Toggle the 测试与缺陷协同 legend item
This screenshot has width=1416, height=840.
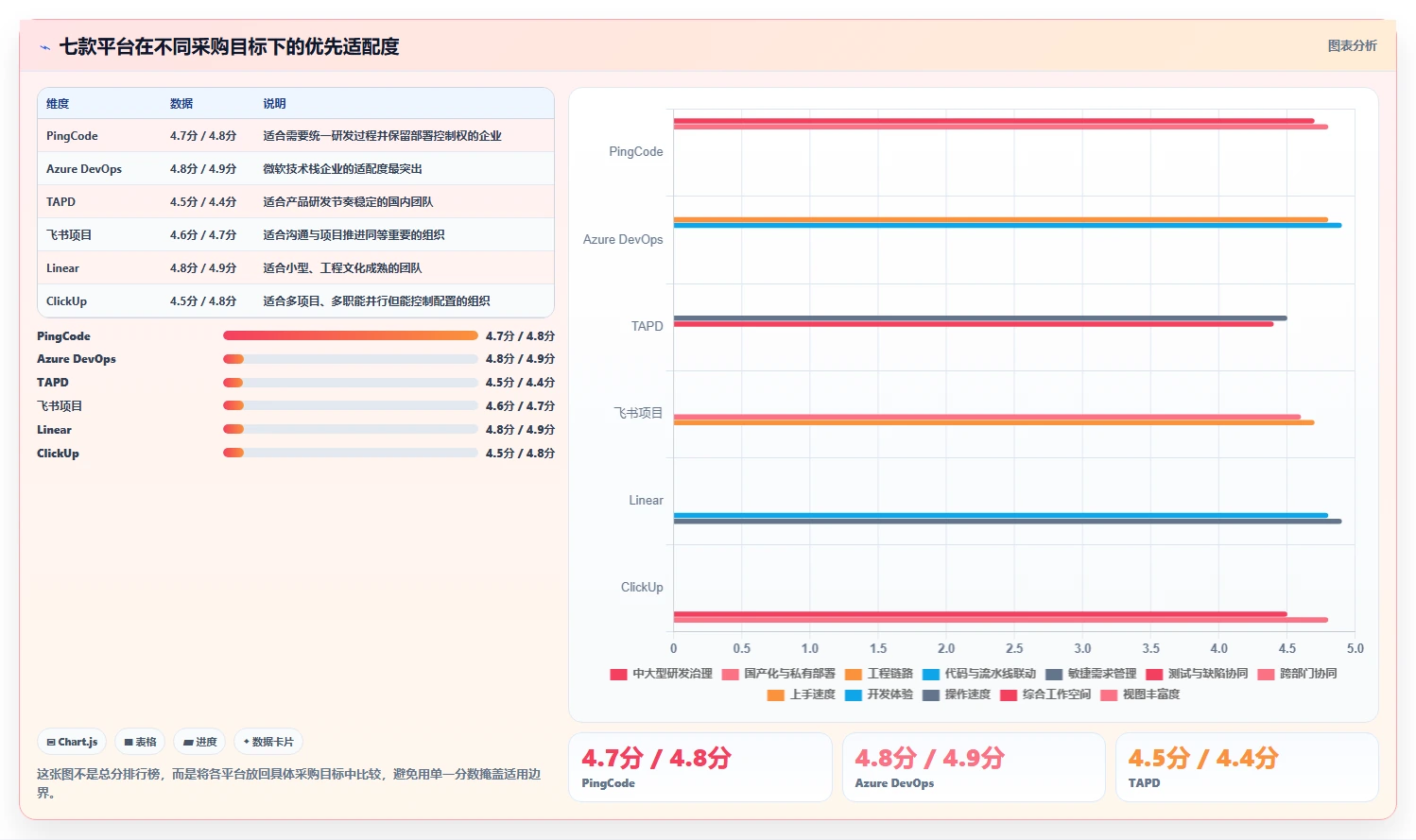click(x=1196, y=674)
